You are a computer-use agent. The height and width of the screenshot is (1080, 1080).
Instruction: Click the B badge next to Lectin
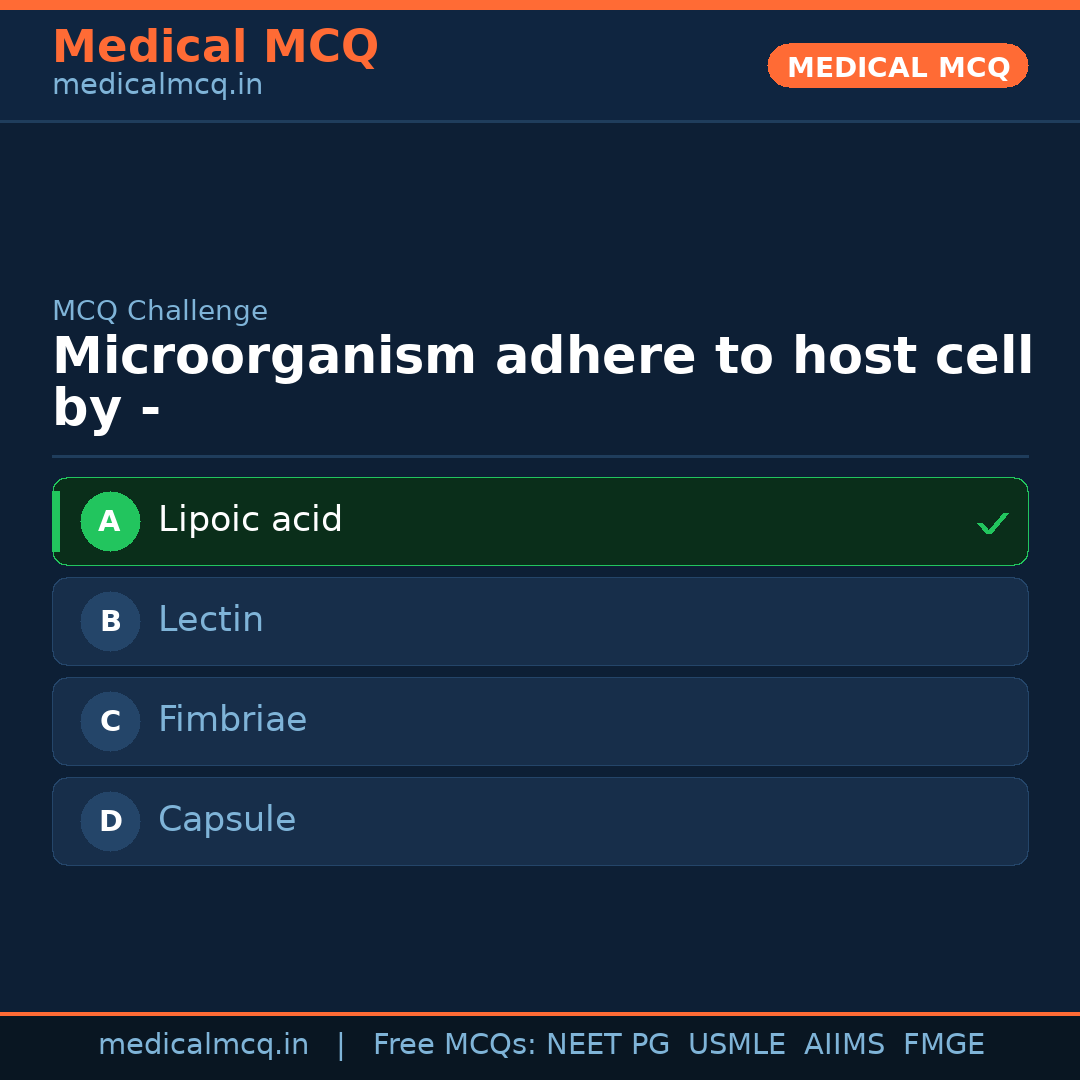pyautogui.click(x=110, y=621)
